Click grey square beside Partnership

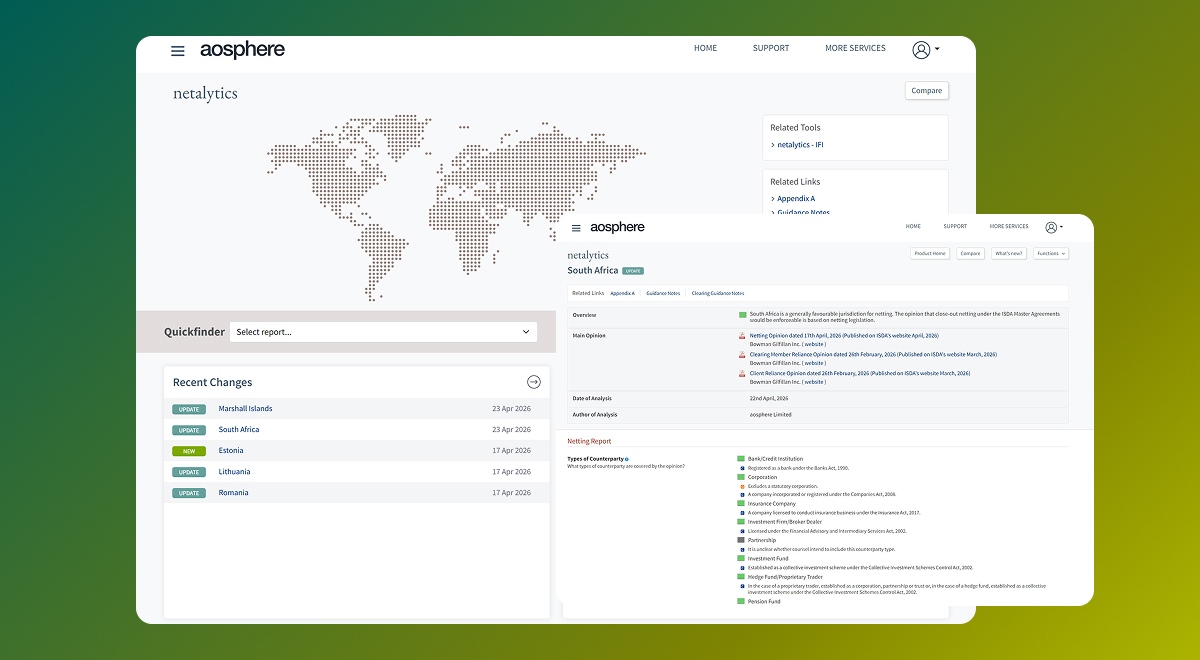tap(741, 540)
